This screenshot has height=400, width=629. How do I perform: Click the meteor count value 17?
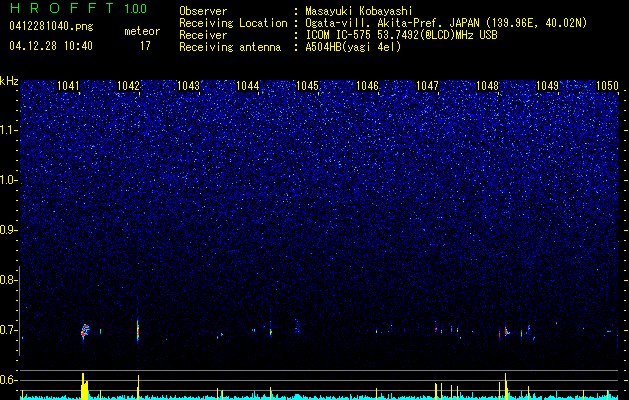pyautogui.click(x=145, y=46)
